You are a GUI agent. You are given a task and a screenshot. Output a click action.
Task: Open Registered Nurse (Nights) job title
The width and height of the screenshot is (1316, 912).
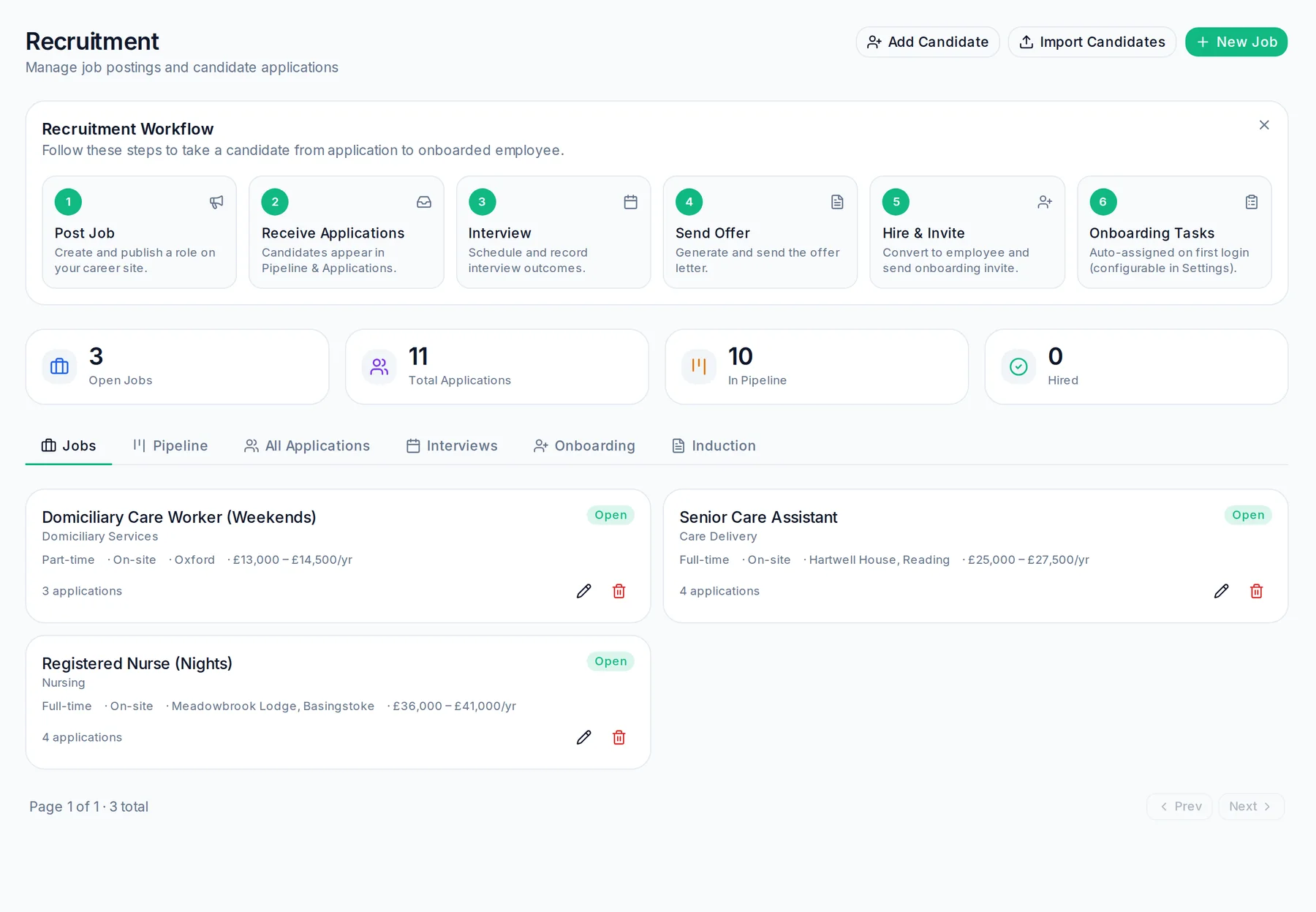pos(137,663)
